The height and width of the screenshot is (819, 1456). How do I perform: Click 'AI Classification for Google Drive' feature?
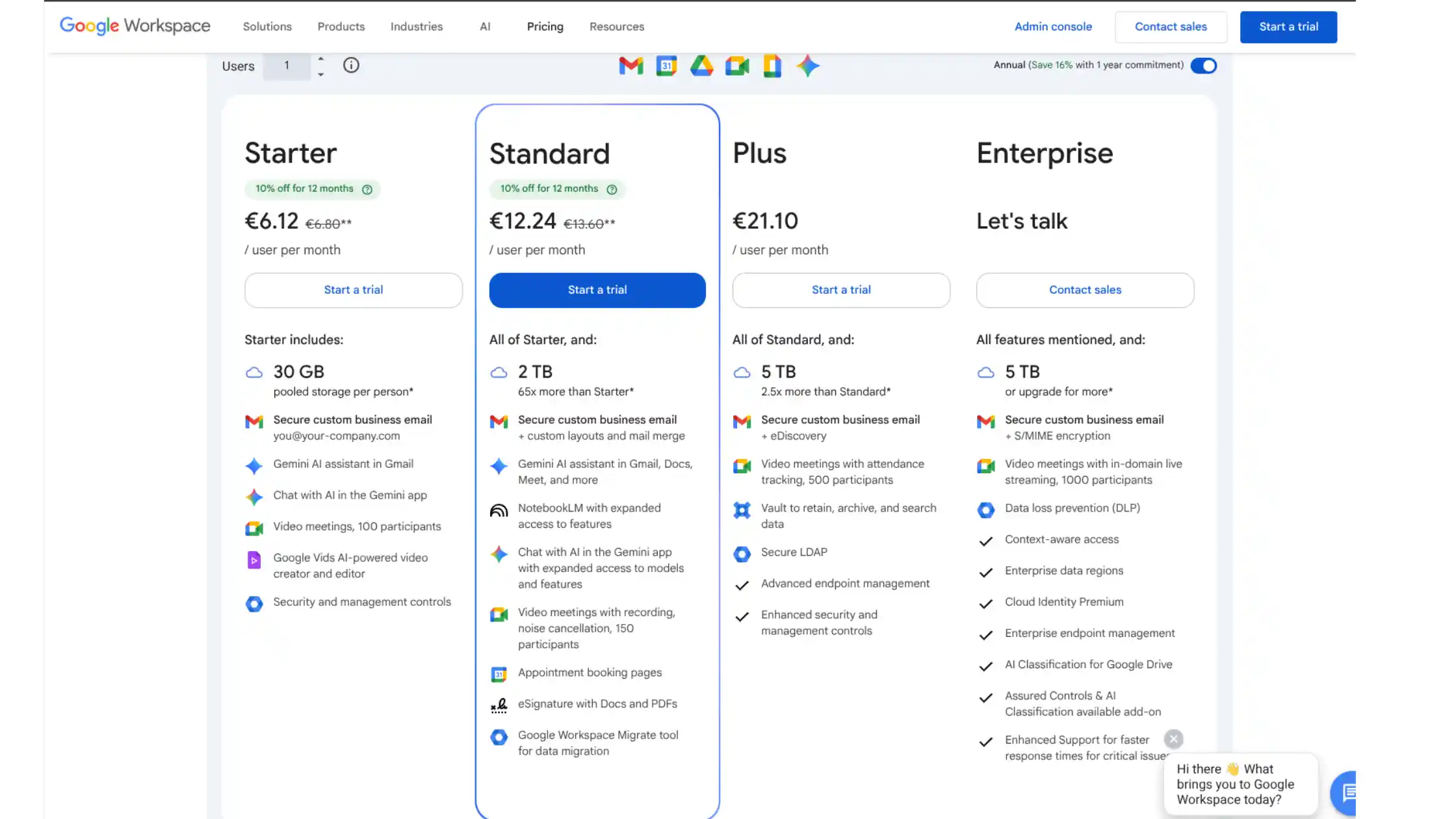click(1089, 664)
